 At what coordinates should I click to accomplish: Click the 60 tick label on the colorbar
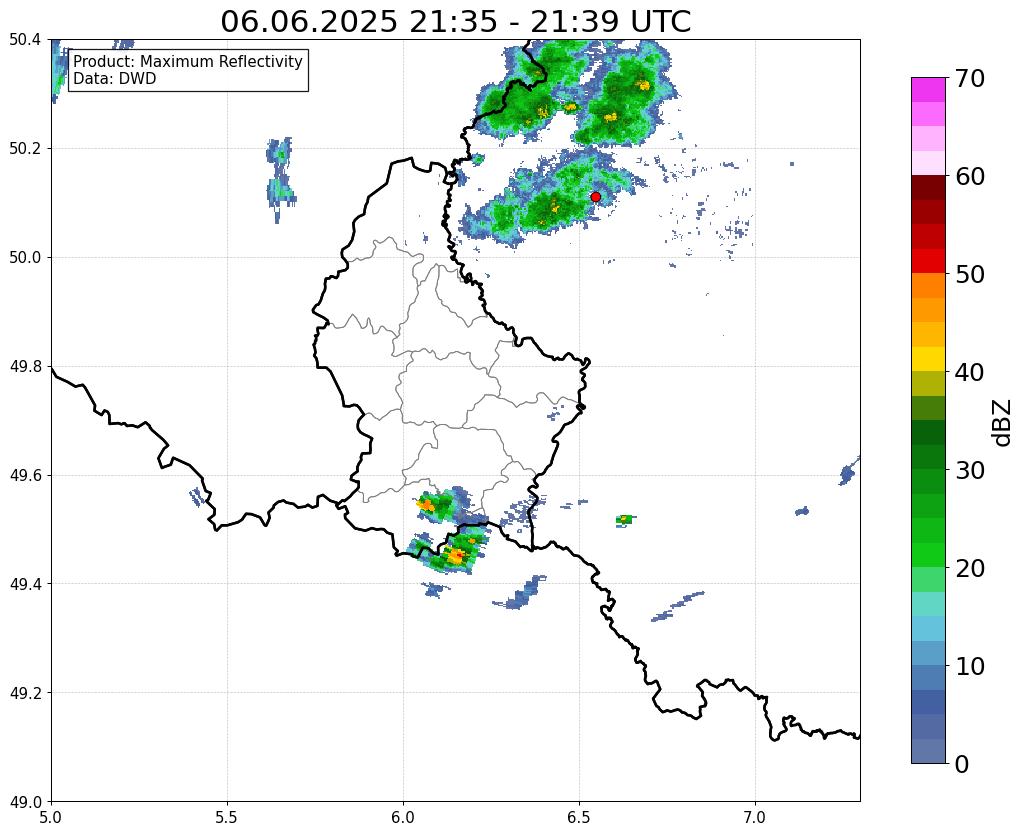pos(969,176)
